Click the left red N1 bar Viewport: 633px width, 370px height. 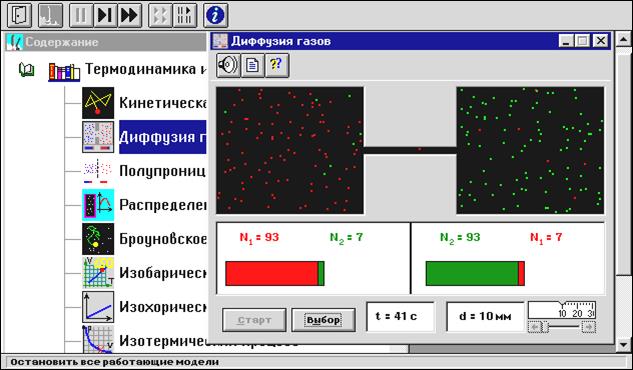pyautogui.click(x=272, y=273)
